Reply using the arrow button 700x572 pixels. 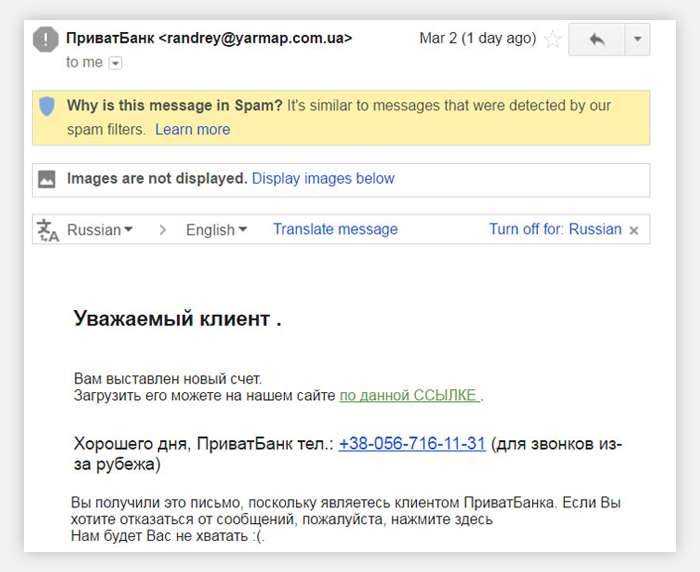(597, 39)
